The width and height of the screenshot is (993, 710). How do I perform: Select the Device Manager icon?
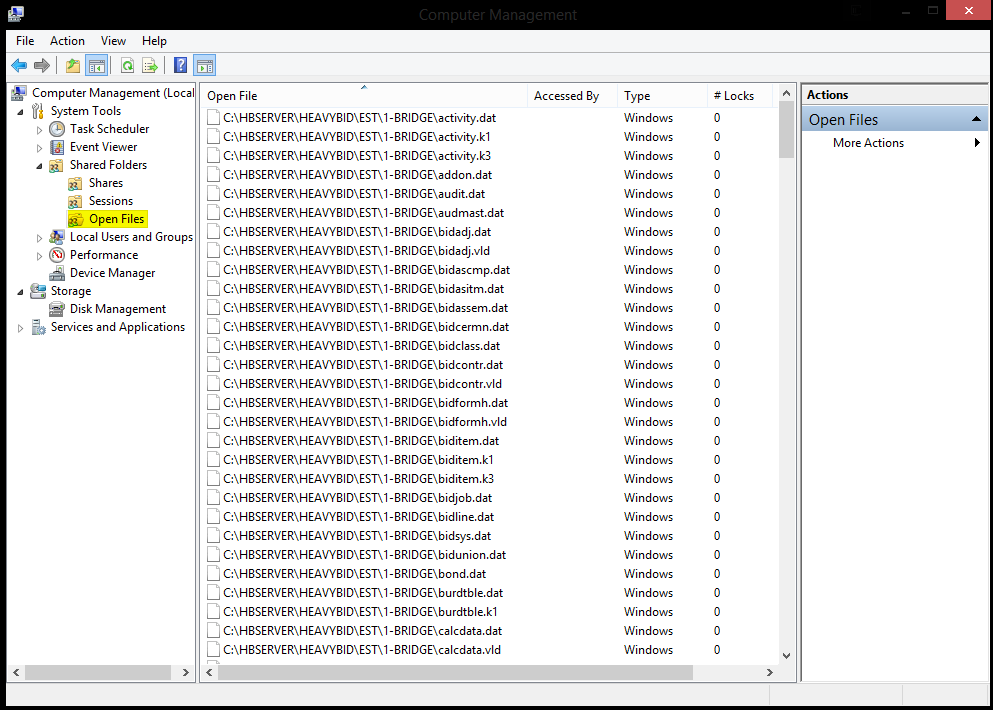click(x=58, y=273)
